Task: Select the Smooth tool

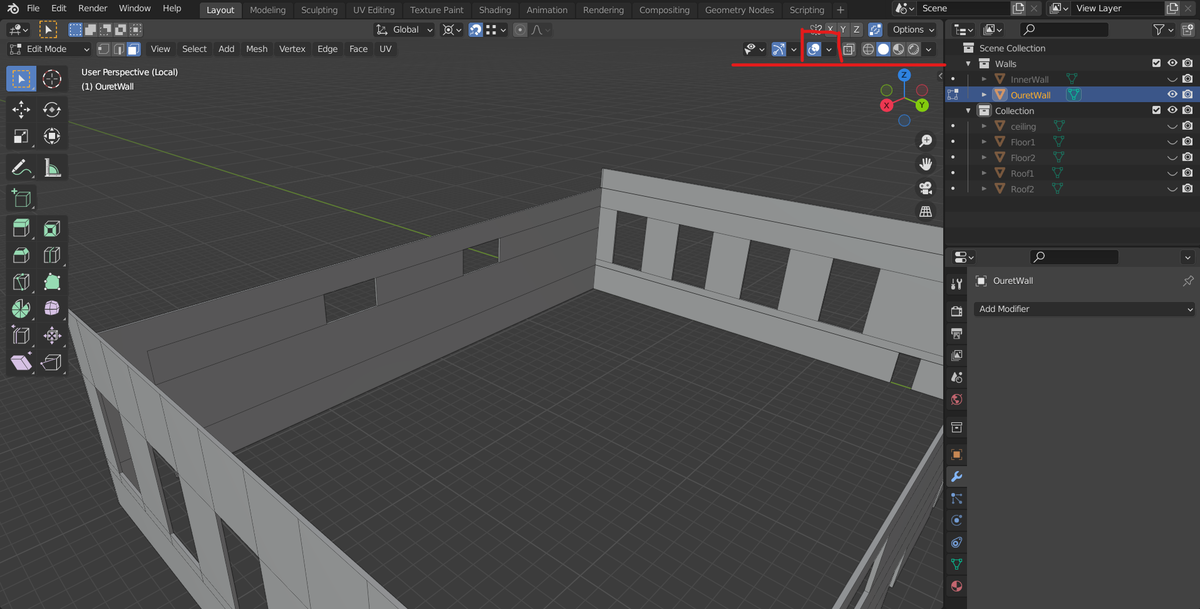Action: coord(52,309)
